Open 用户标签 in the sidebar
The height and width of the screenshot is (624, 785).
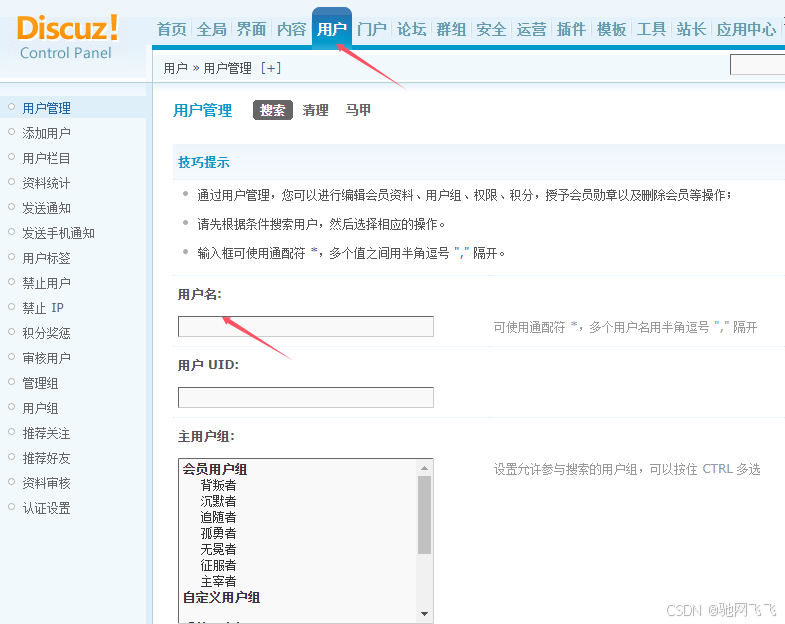pos(47,258)
